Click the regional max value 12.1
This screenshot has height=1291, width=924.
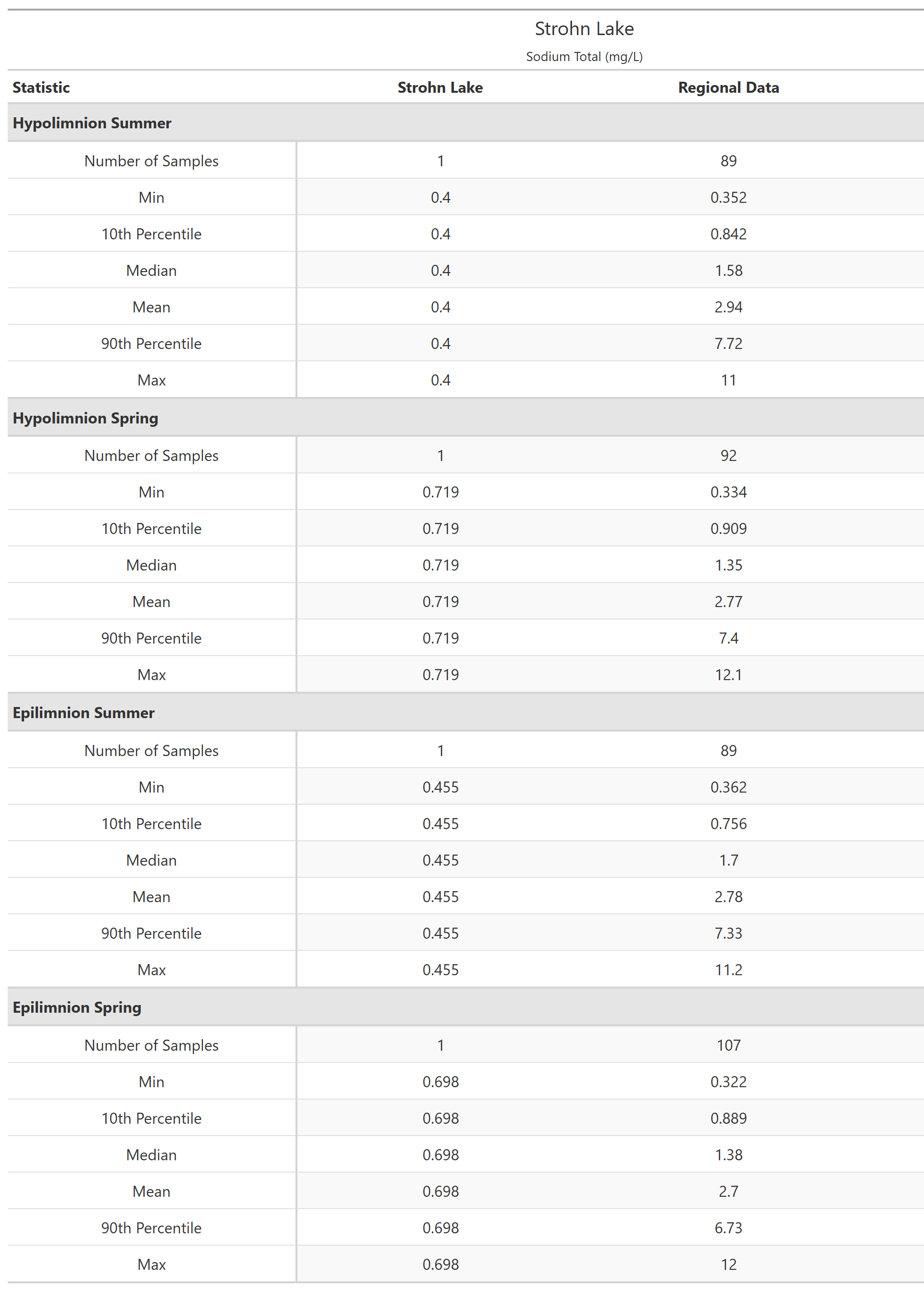click(x=728, y=675)
